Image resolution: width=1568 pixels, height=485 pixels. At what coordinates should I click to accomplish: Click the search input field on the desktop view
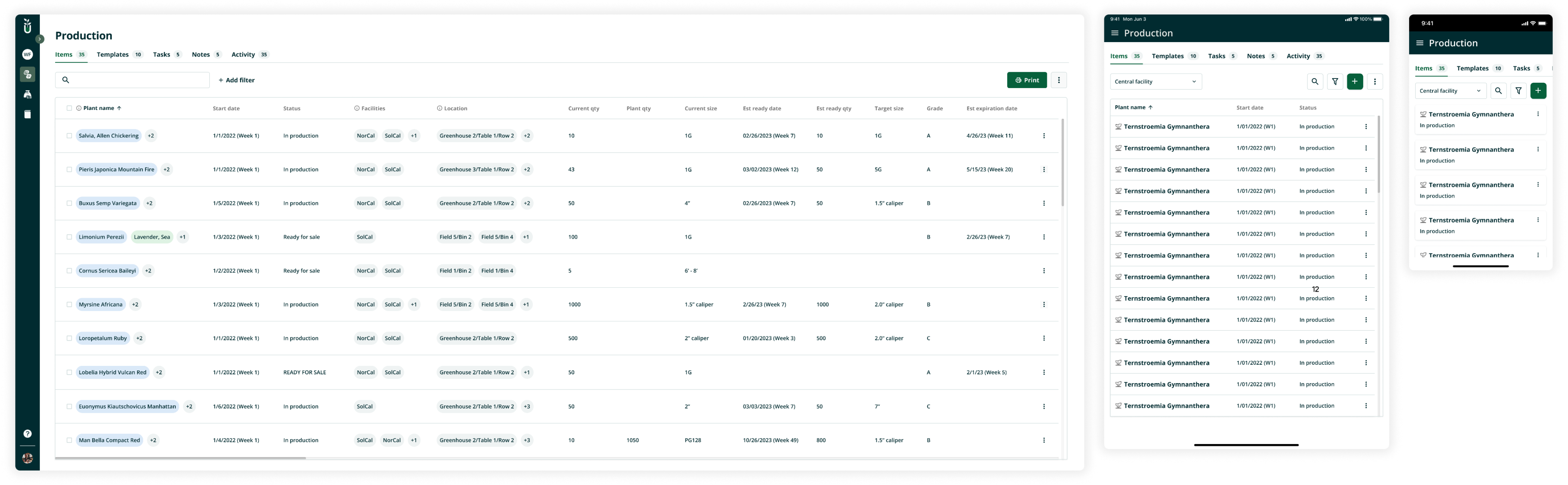[133, 80]
